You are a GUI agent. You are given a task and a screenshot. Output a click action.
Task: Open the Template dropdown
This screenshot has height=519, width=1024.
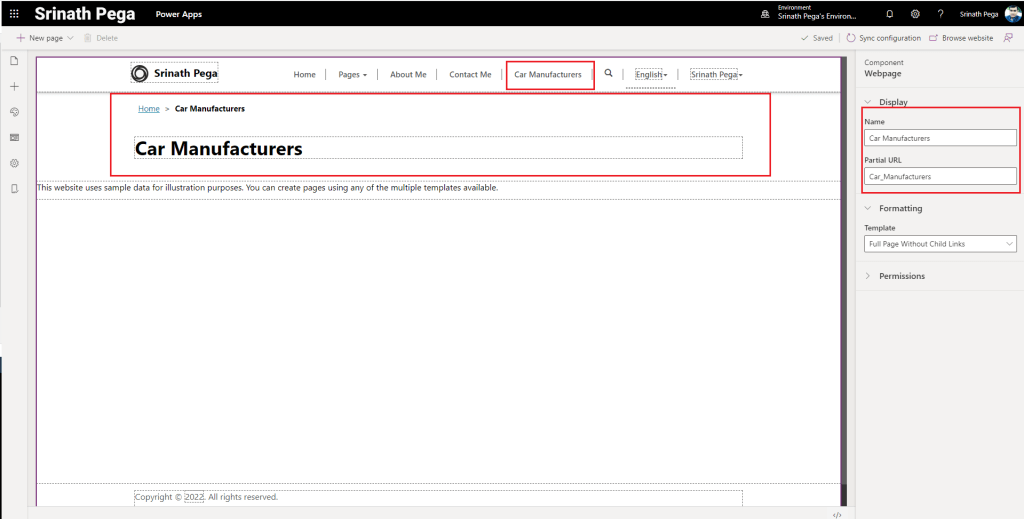coord(940,244)
